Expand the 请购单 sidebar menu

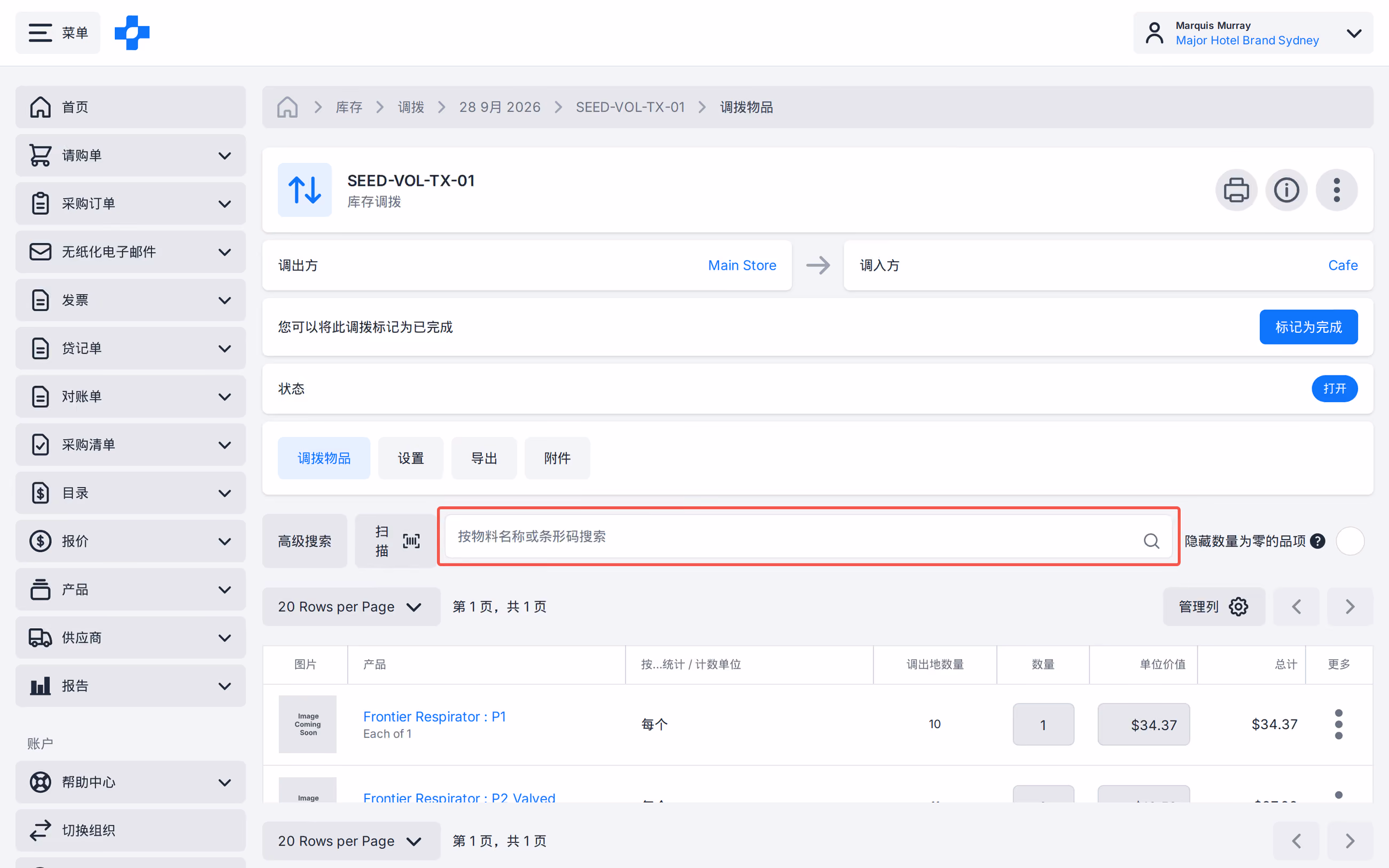(131, 155)
